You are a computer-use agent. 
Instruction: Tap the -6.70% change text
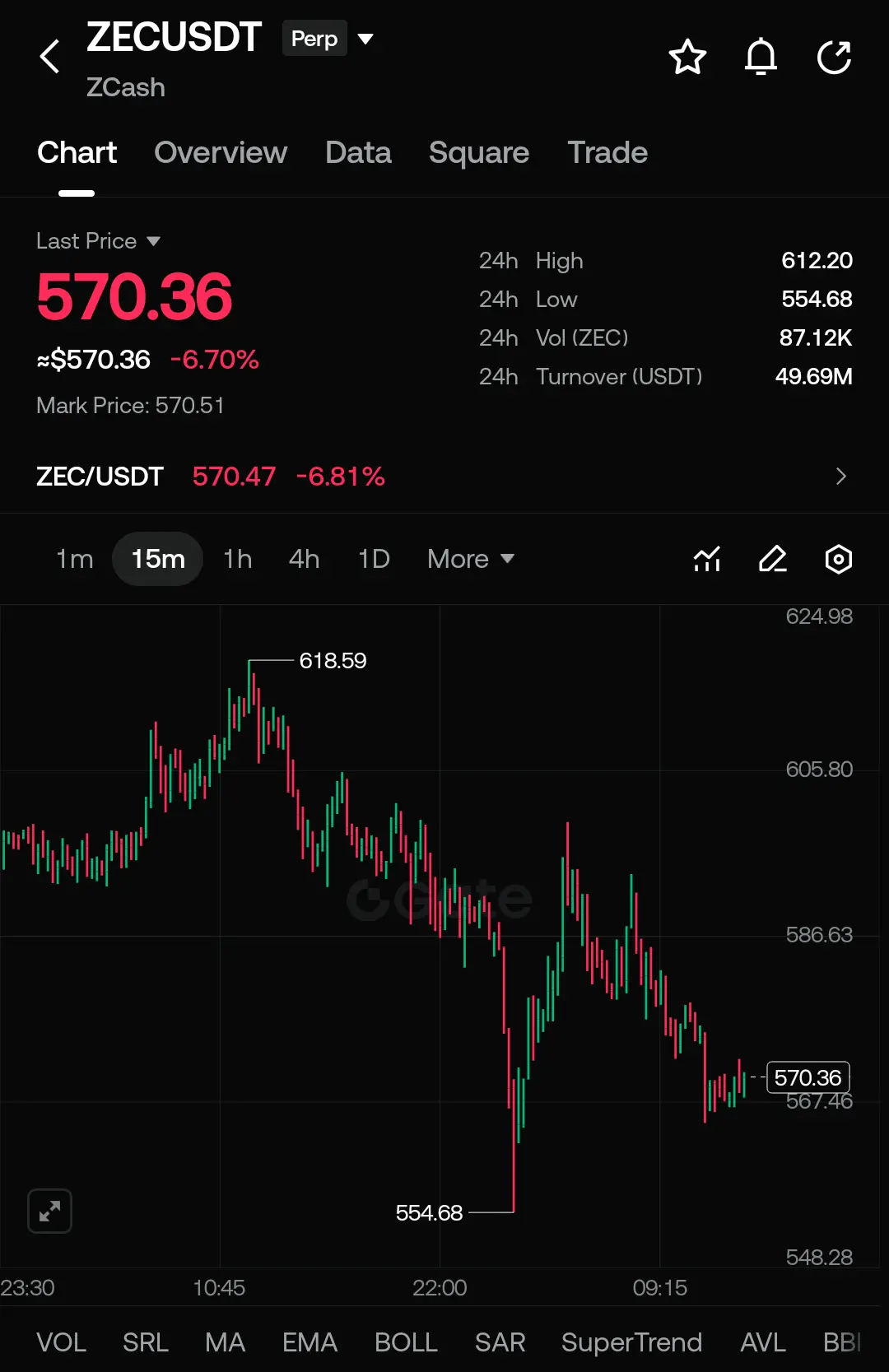click(x=214, y=360)
